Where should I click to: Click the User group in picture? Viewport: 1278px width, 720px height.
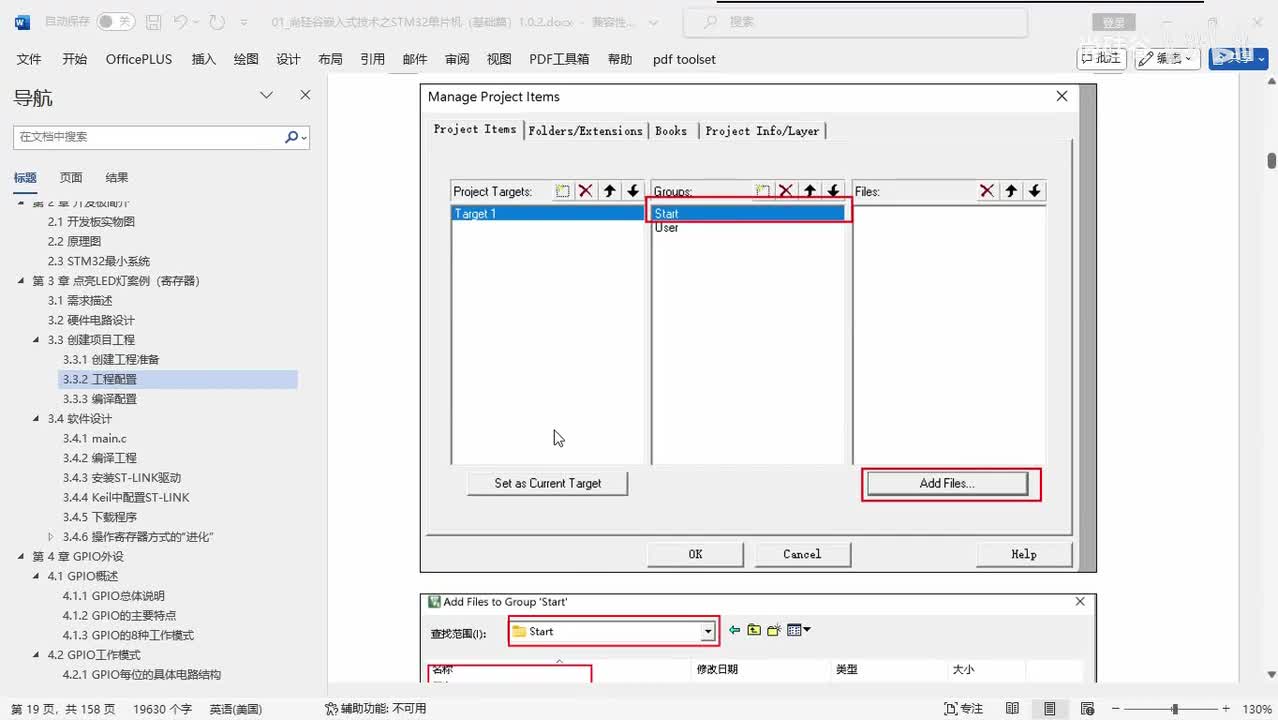[667, 228]
